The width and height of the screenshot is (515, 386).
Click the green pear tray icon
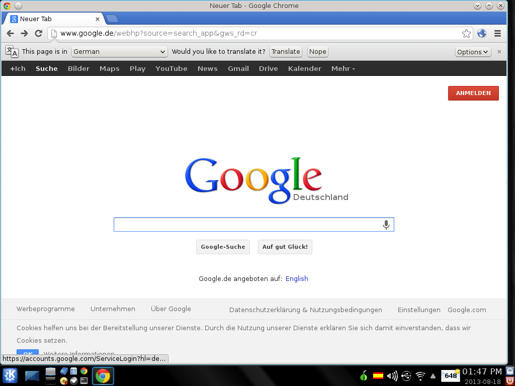tap(364, 376)
